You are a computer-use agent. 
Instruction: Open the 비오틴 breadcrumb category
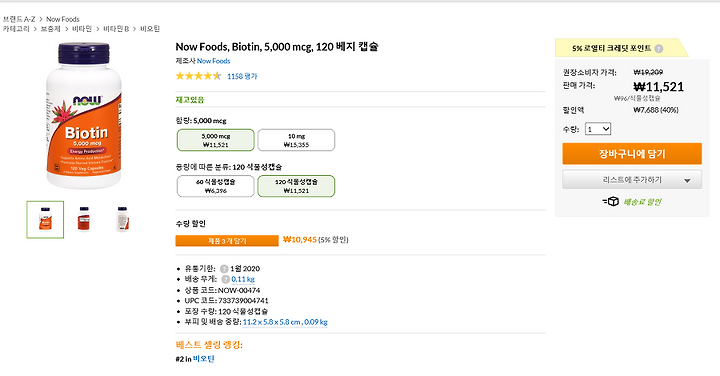150,29
